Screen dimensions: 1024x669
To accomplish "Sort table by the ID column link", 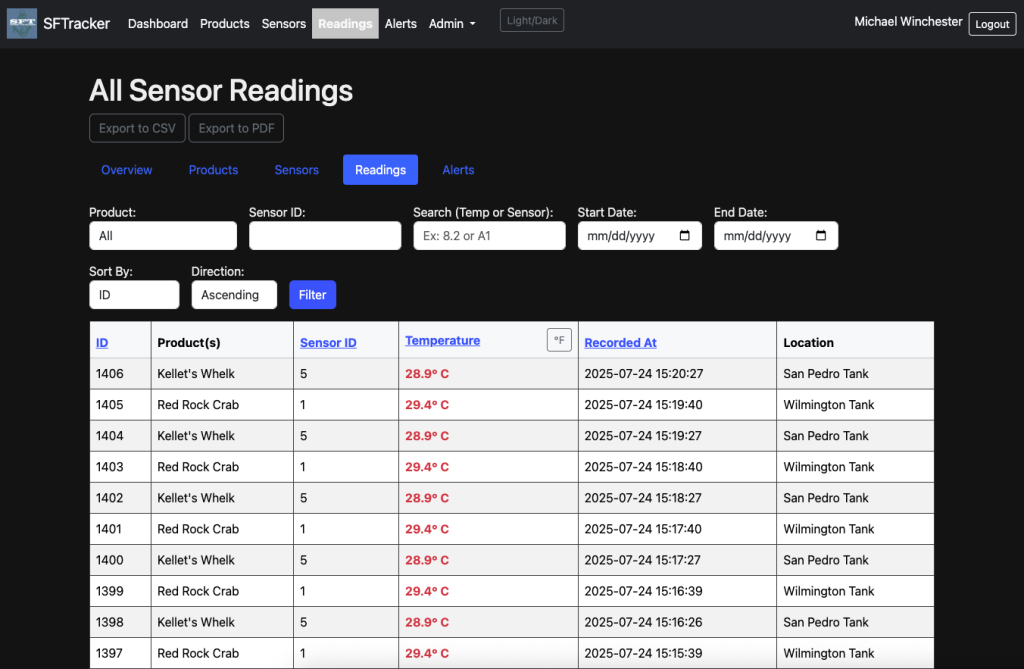I will coord(102,342).
